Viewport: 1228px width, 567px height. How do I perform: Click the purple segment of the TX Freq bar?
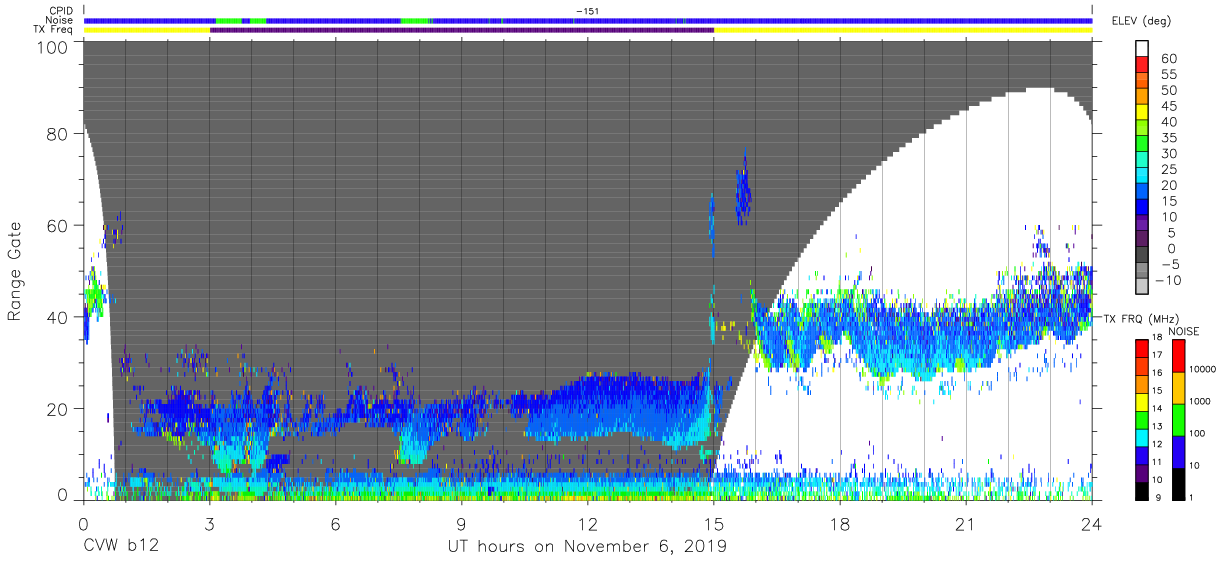462,30
